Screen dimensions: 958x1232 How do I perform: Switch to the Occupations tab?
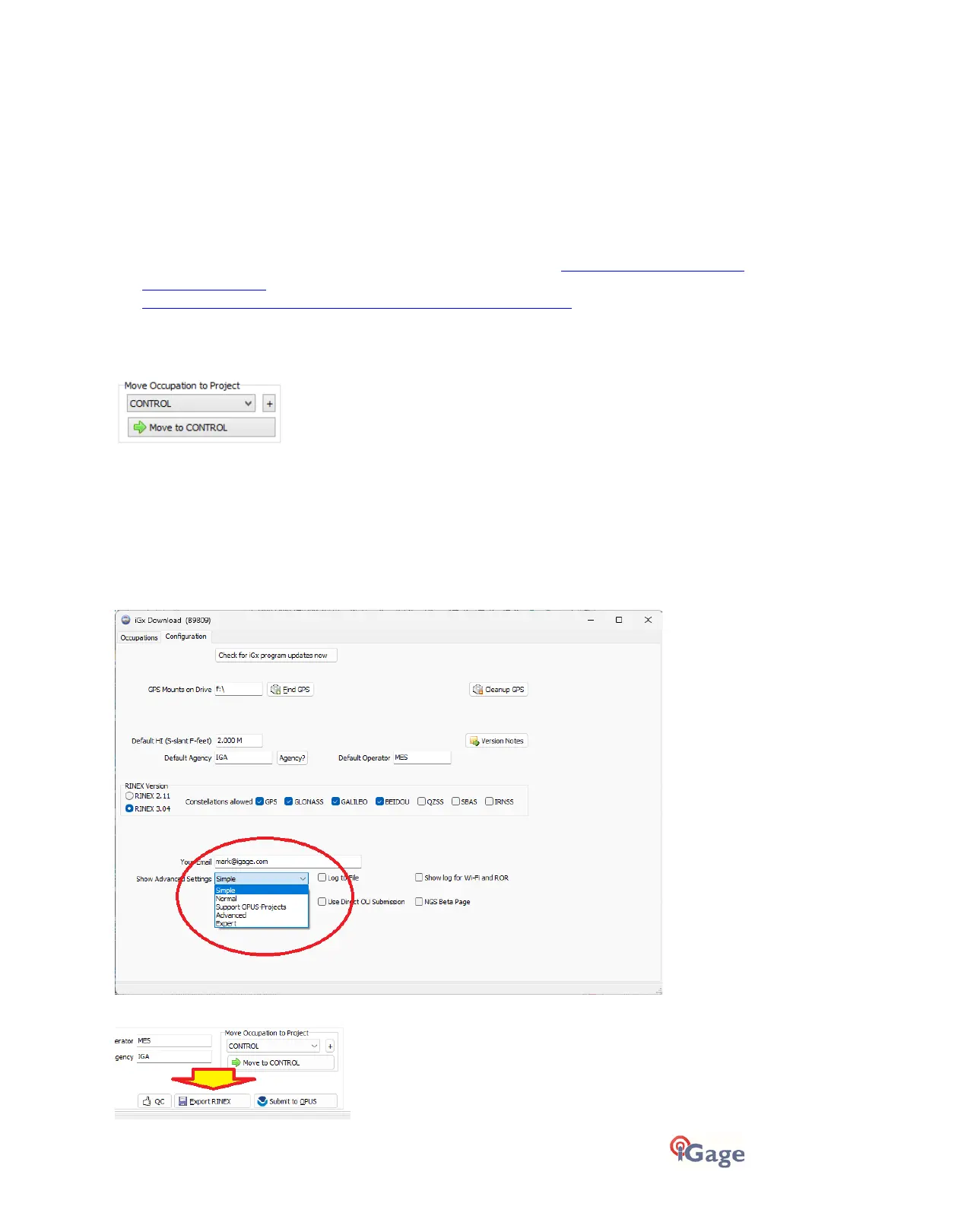[x=139, y=637]
